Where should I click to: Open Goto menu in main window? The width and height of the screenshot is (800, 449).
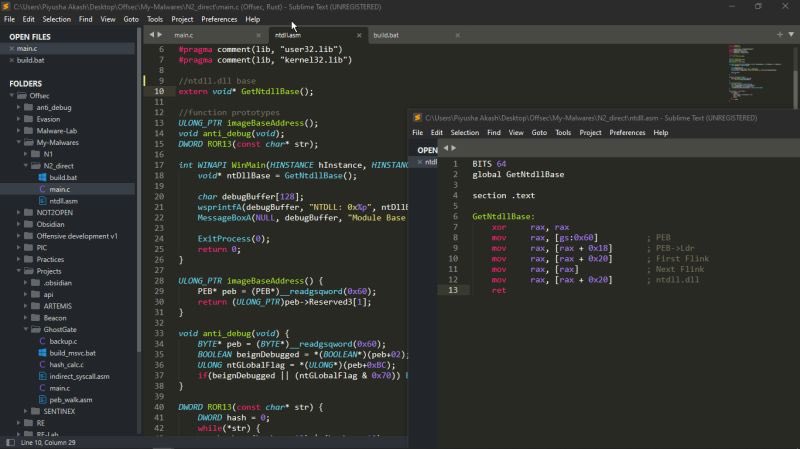tap(131, 19)
